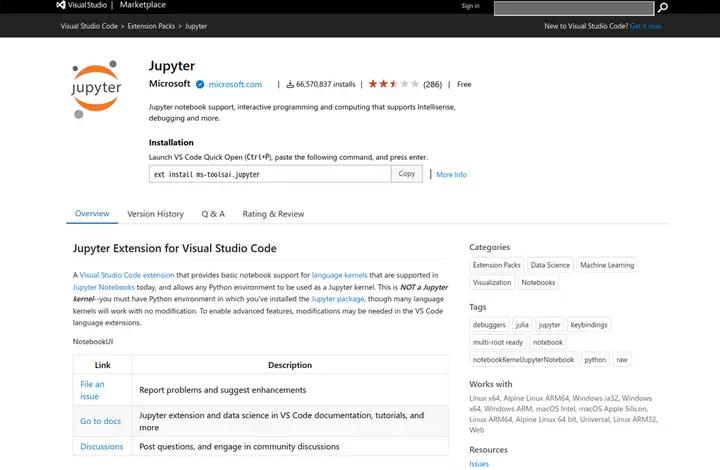The width and height of the screenshot is (720, 470).
Task: Go to Visual Studio Code breadcrumb
Action: 89,26
